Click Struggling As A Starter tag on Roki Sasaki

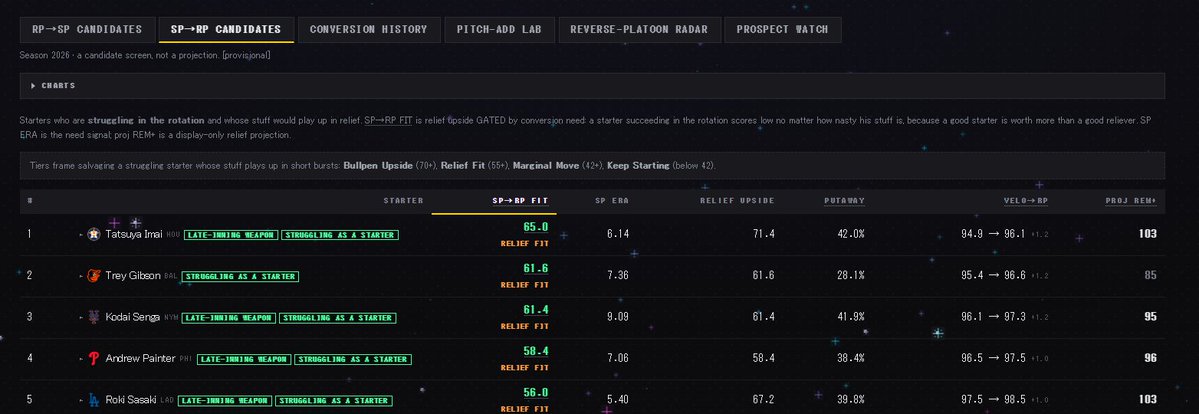[333, 400]
